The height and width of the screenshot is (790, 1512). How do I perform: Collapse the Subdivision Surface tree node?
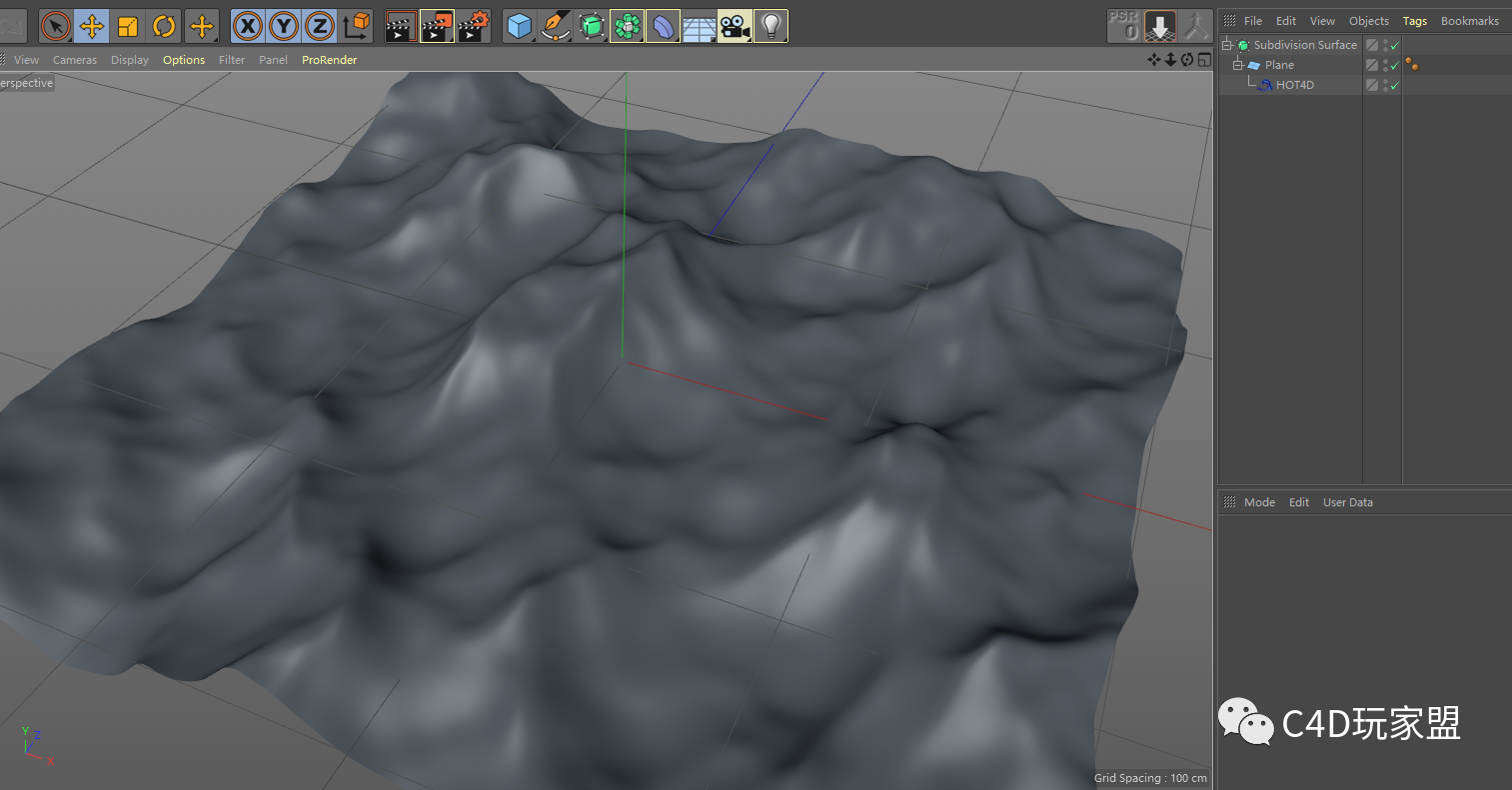(x=1227, y=45)
